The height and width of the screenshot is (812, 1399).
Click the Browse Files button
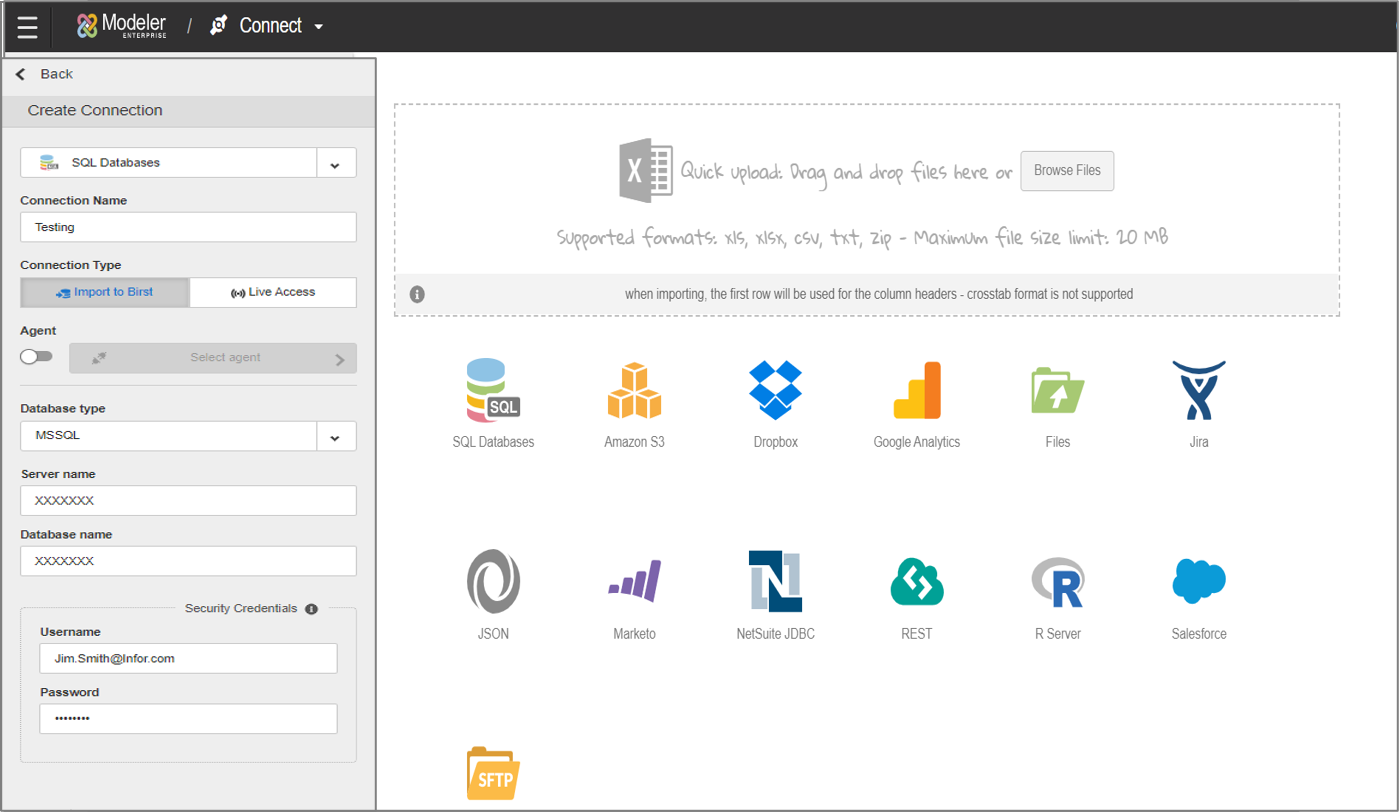pyautogui.click(x=1066, y=171)
